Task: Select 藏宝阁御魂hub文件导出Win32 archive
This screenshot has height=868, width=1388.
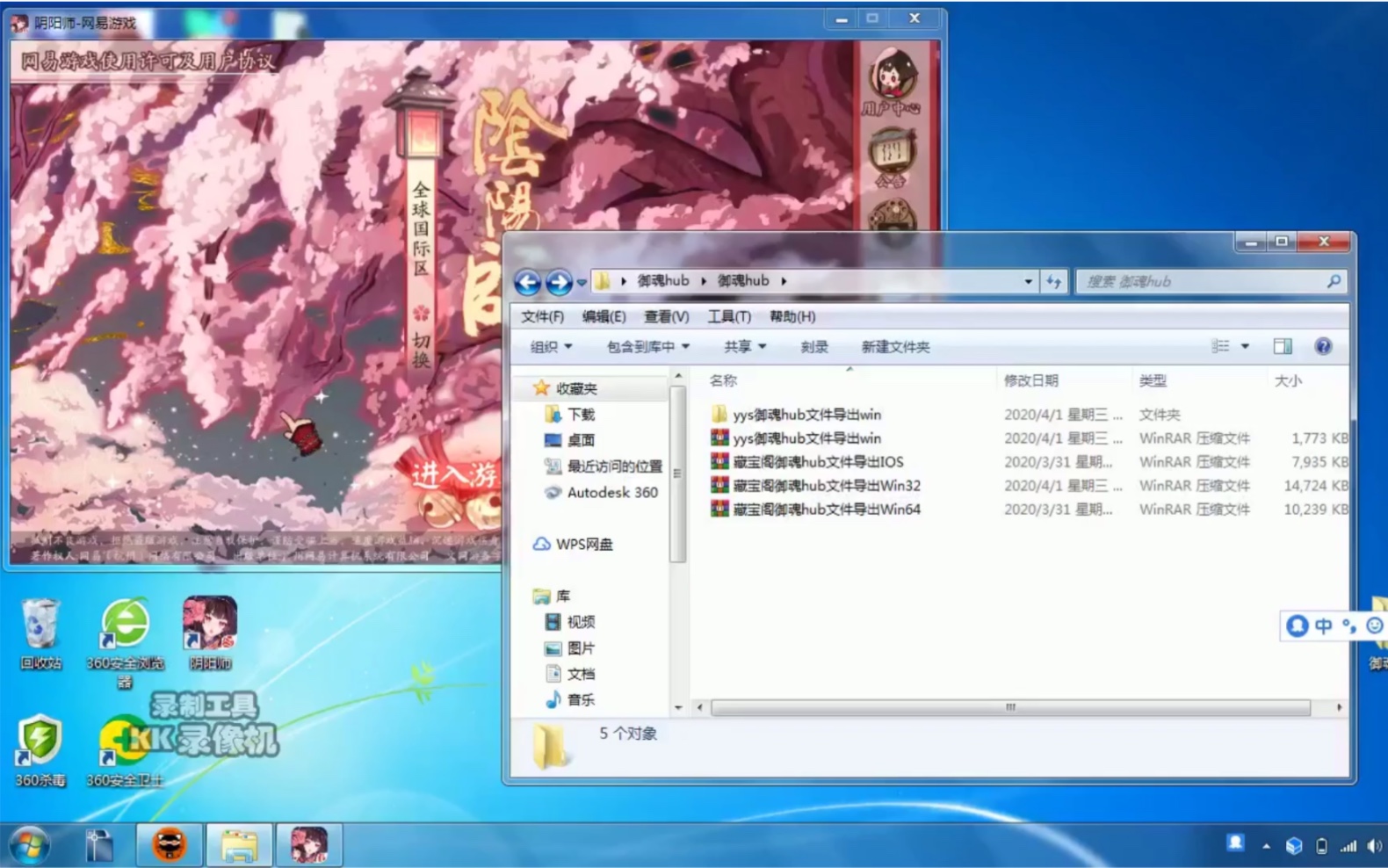Action: point(816,485)
